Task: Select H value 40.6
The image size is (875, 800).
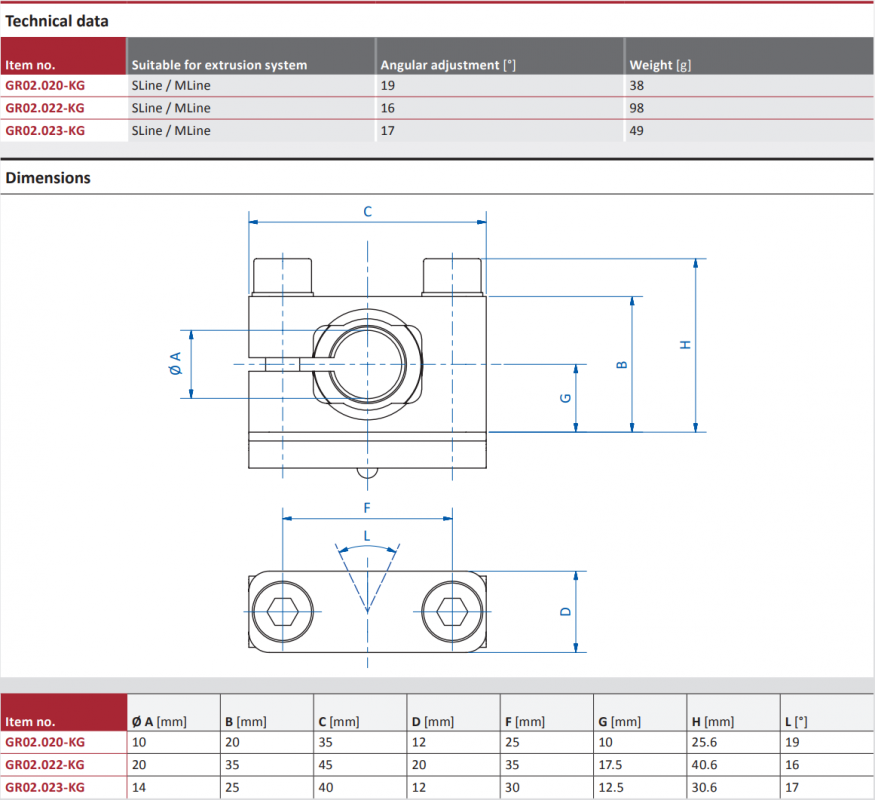Action: (704, 764)
